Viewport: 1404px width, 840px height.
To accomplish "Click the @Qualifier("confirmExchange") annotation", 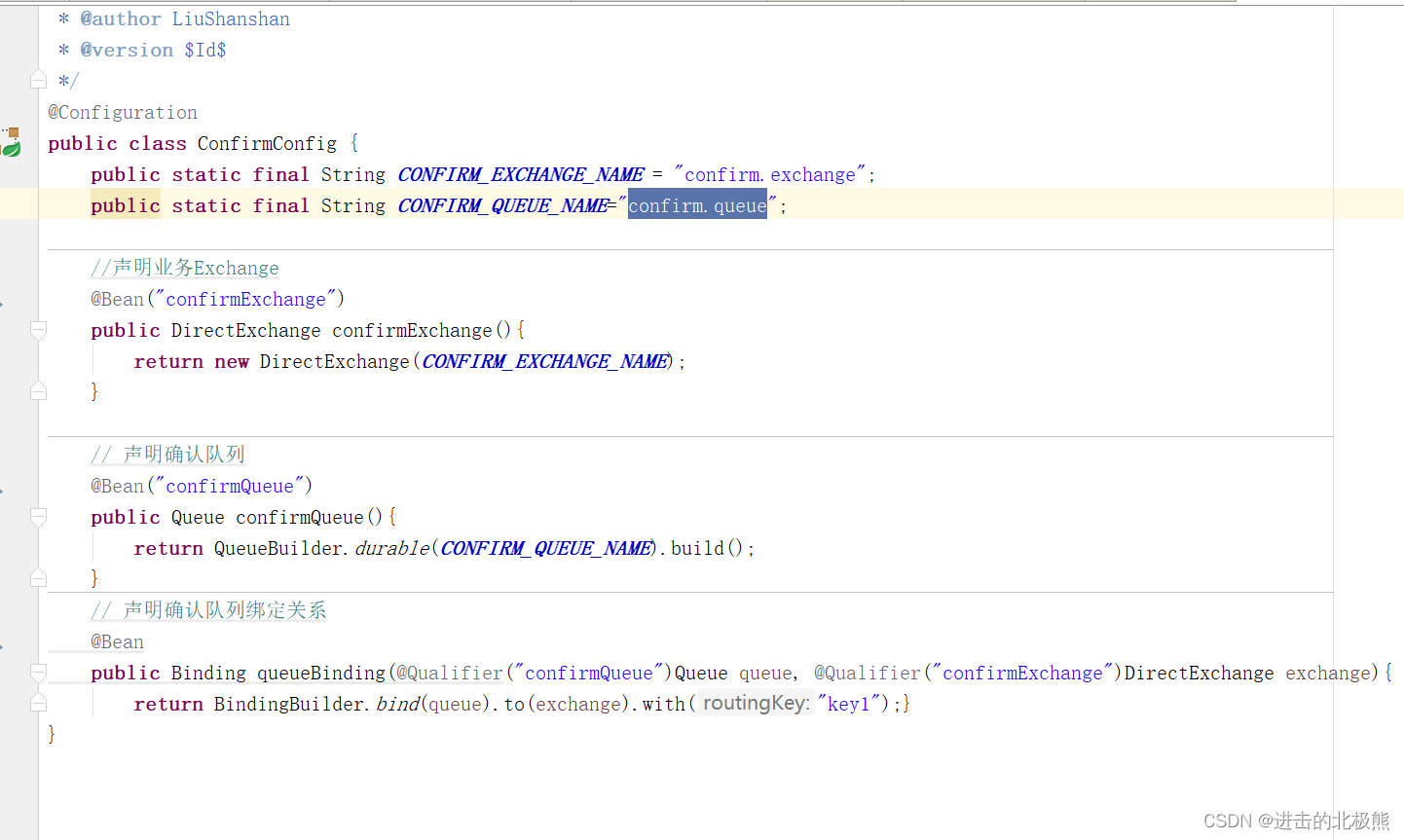I will 968,673.
